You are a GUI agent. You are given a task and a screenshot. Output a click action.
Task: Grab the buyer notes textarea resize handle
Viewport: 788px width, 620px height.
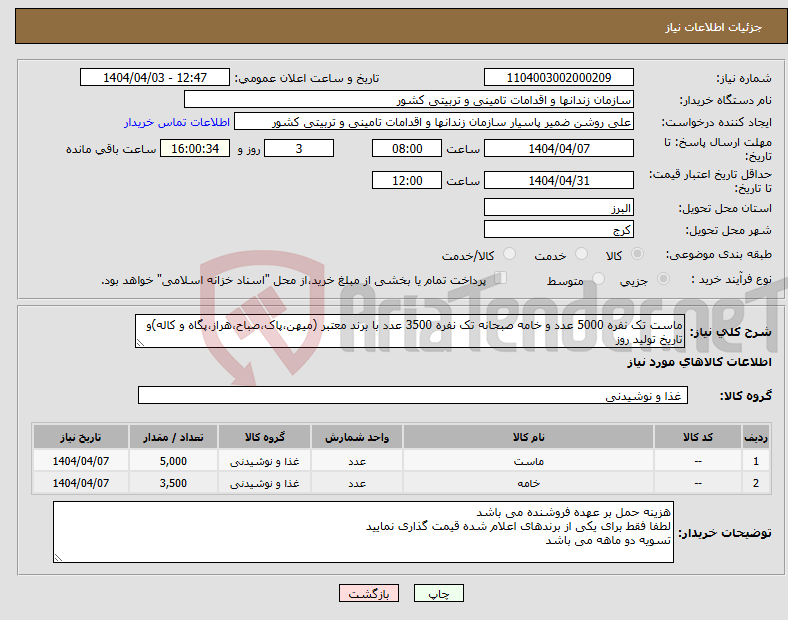(x=58, y=557)
